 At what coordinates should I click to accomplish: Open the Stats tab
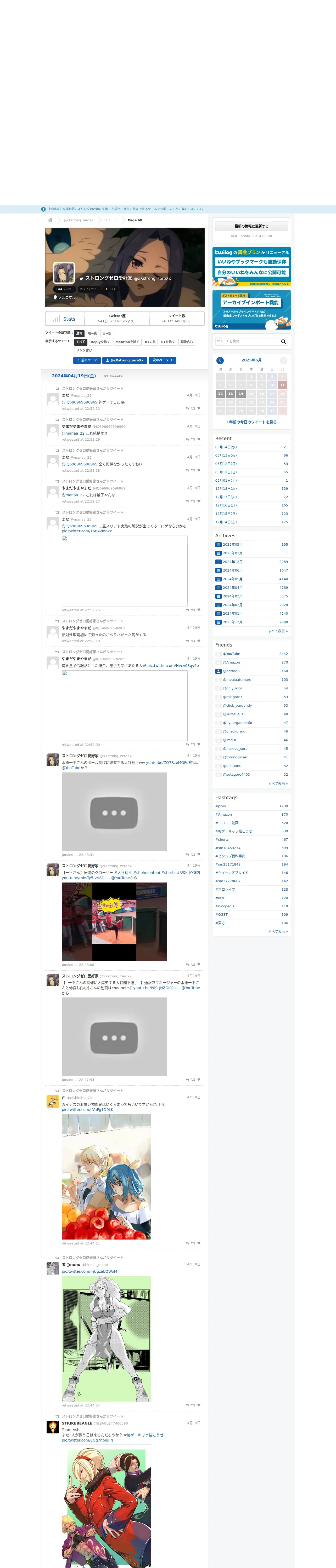tap(65, 318)
